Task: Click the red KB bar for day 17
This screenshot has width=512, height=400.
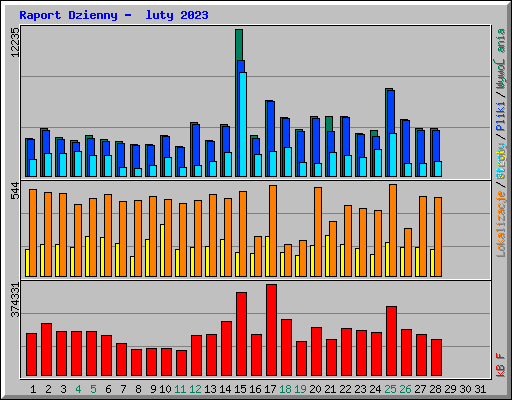Action: point(271,330)
